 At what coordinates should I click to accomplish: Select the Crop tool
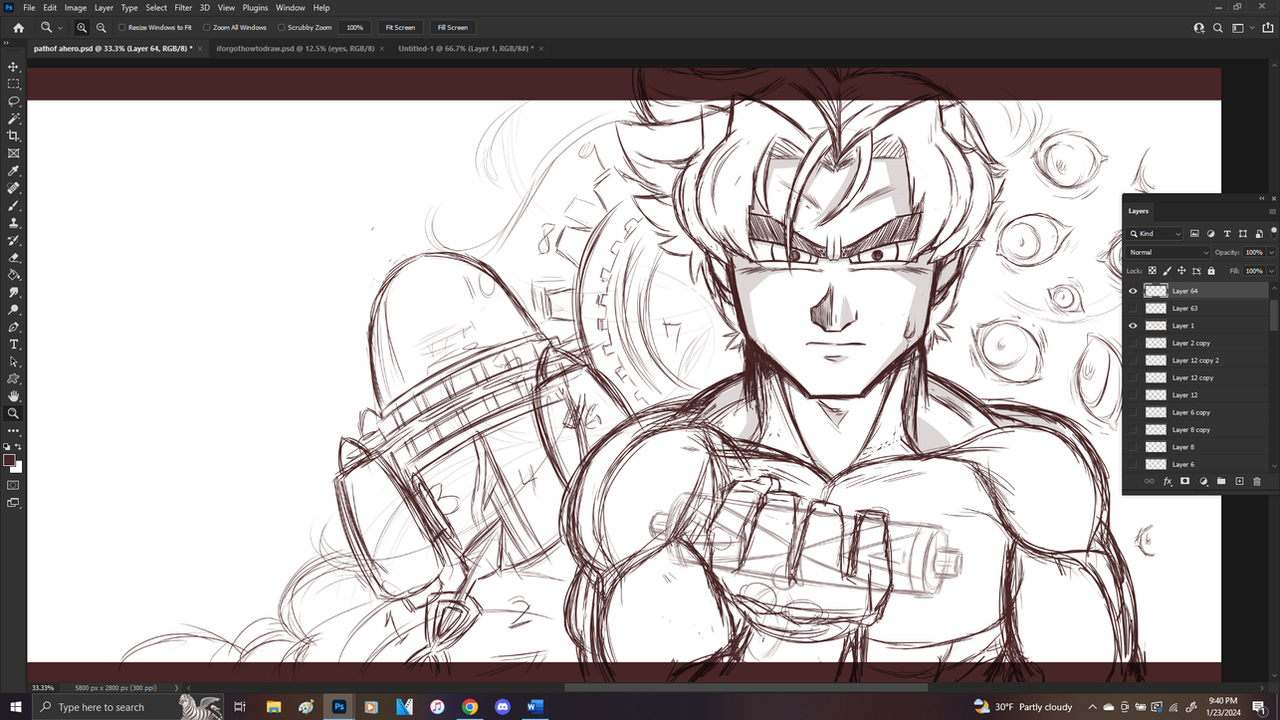(x=13, y=136)
